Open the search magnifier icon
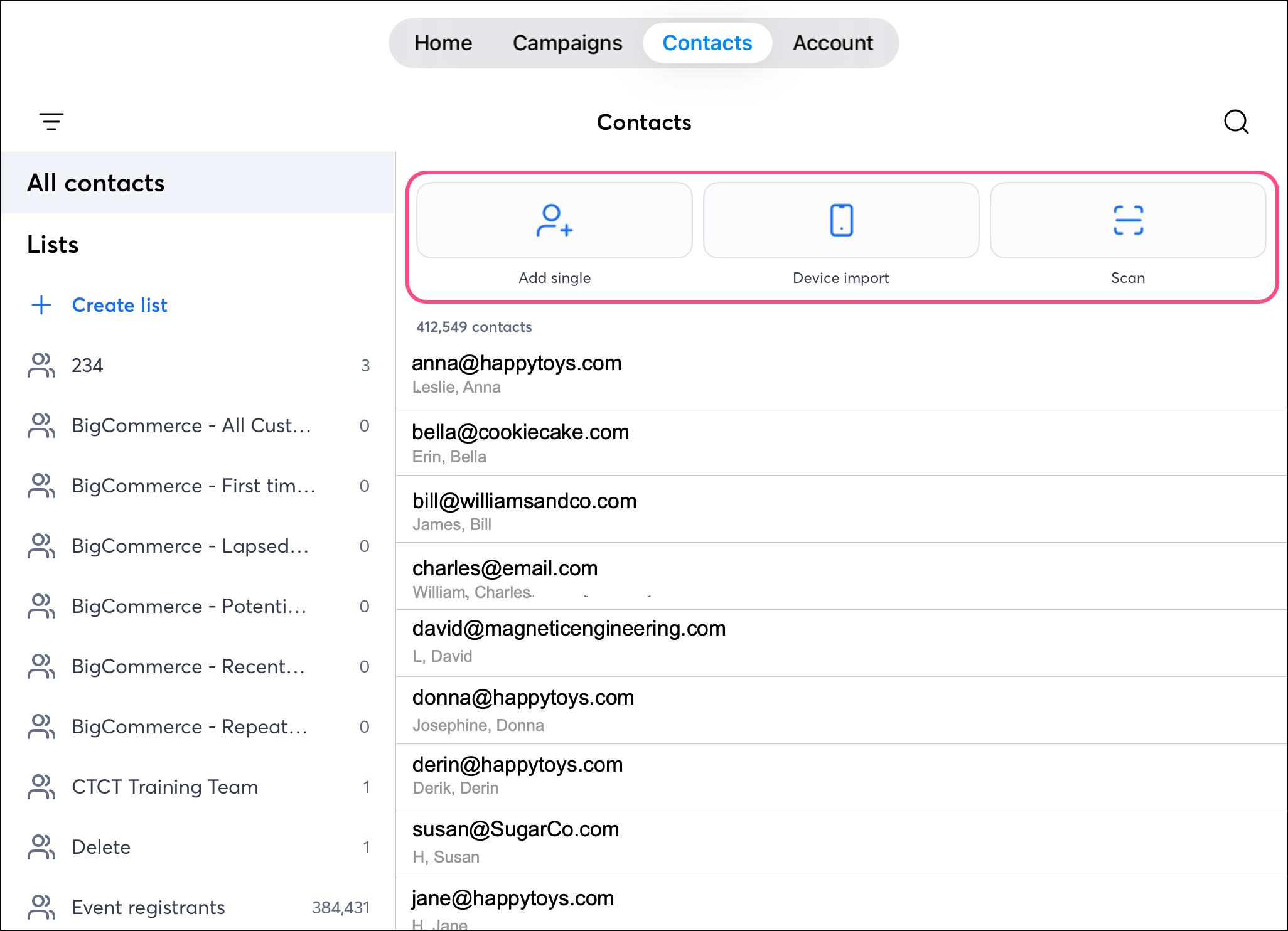1288x931 pixels. point(1236,122)
